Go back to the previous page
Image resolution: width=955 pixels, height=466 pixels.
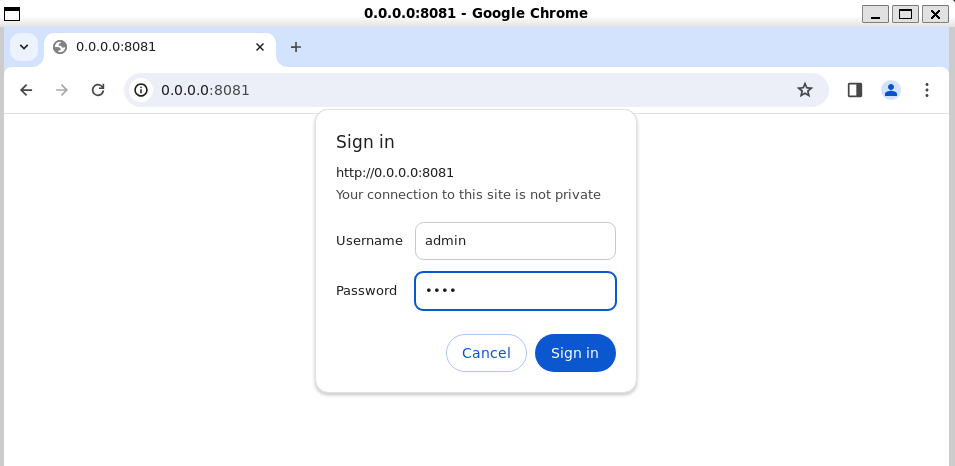point(26,90)
